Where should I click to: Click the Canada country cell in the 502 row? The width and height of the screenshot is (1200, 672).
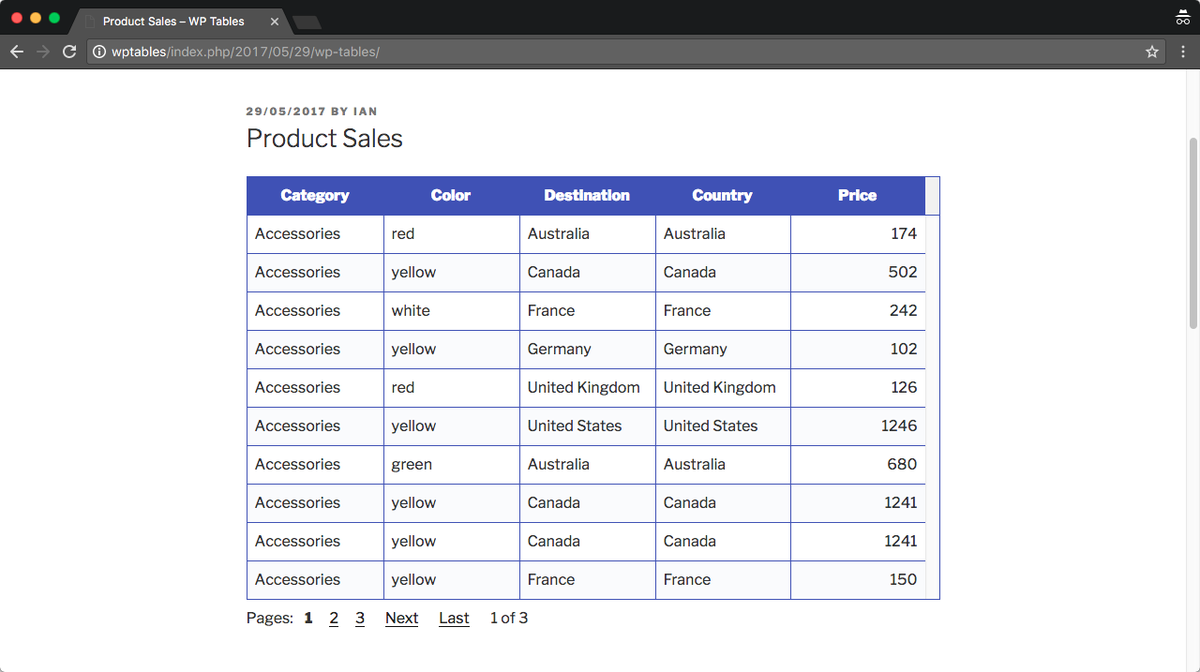(x=723, y=272)
